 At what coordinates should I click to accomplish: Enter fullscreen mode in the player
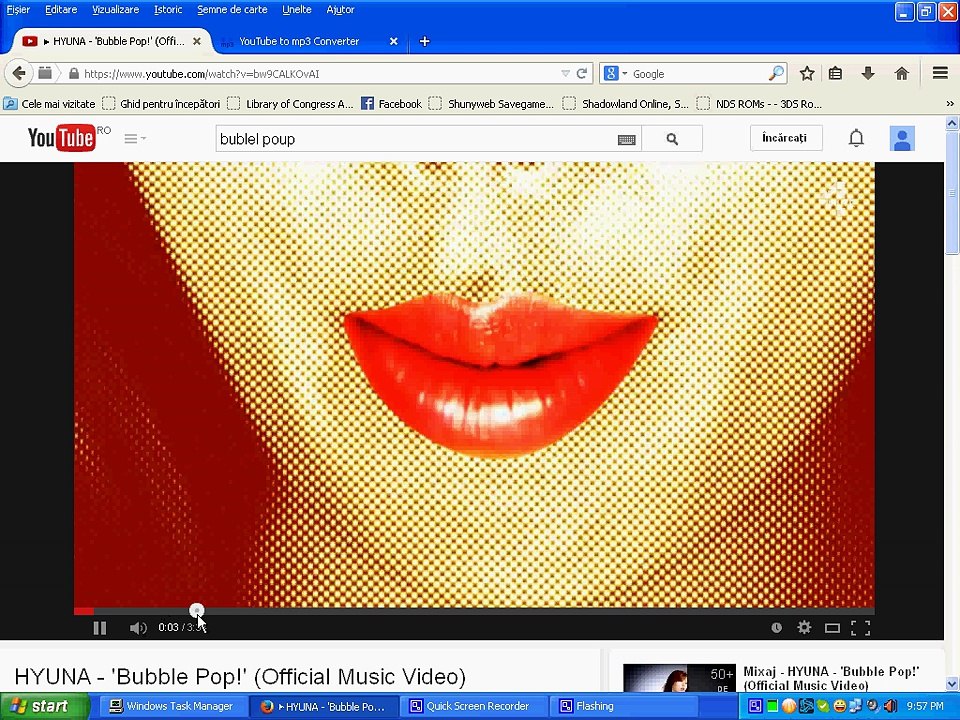(860, 628)
